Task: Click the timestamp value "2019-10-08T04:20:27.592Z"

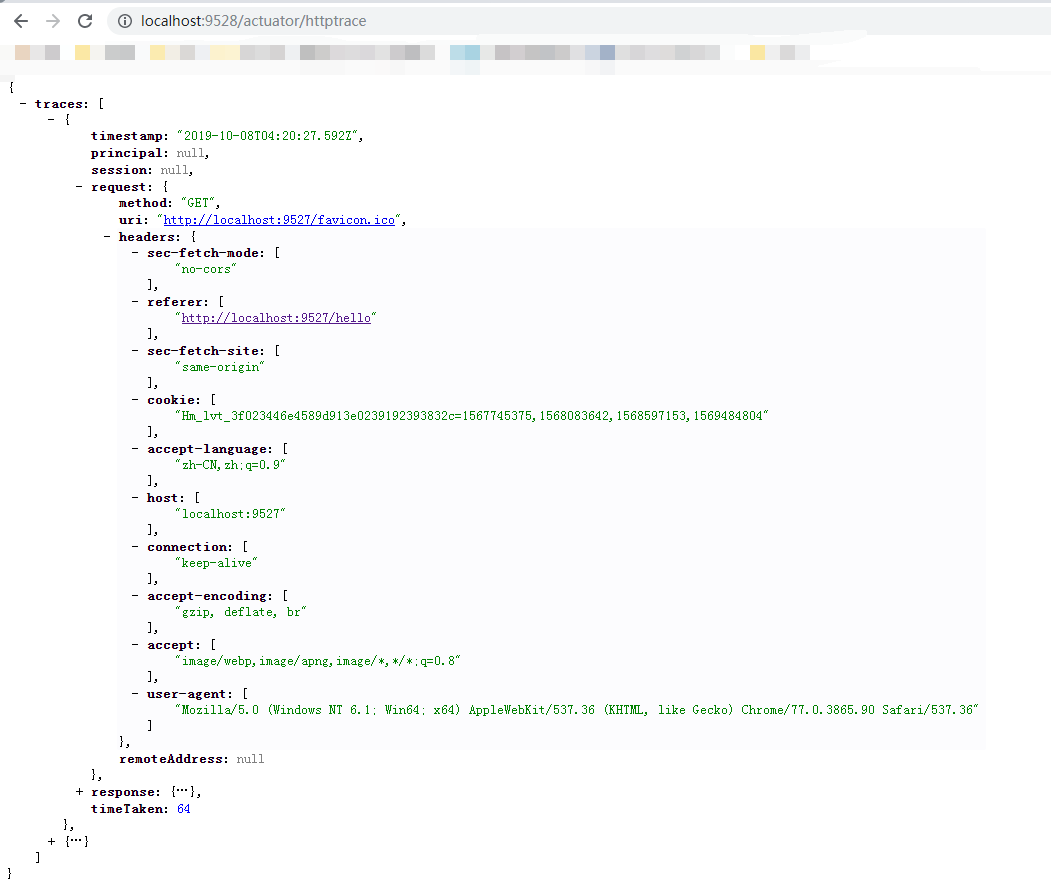Action: click(270, 136)
